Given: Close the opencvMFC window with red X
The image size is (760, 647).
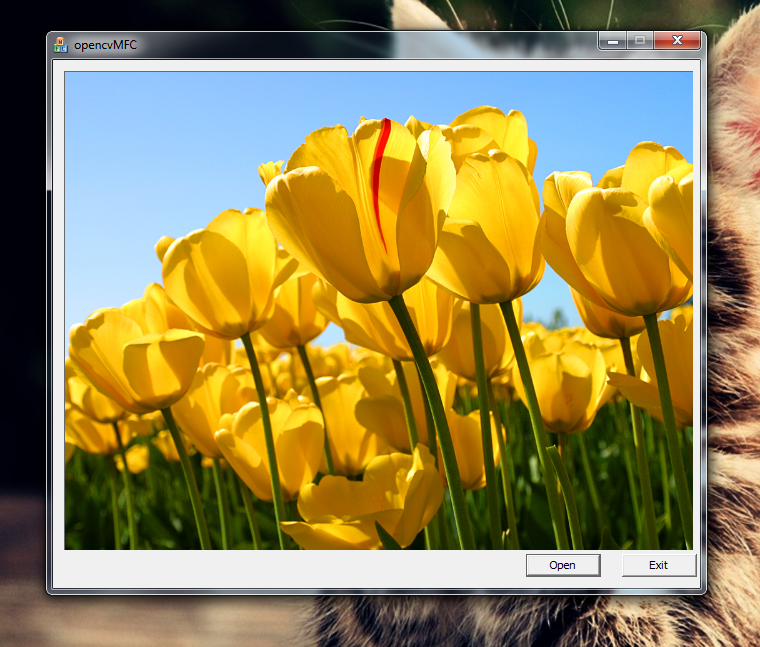Looking at the screenshot, I should click(x=679, y=40).
